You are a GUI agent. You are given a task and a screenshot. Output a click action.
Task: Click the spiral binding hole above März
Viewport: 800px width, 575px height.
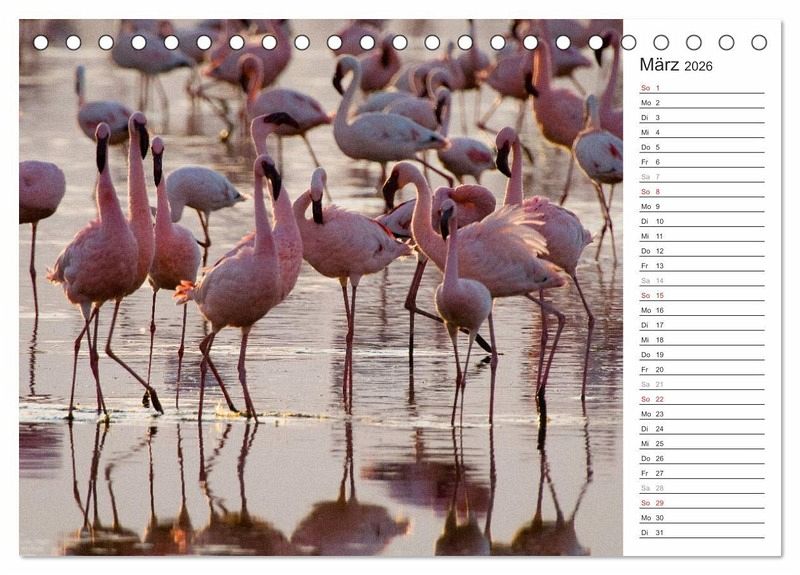[661, 42]
